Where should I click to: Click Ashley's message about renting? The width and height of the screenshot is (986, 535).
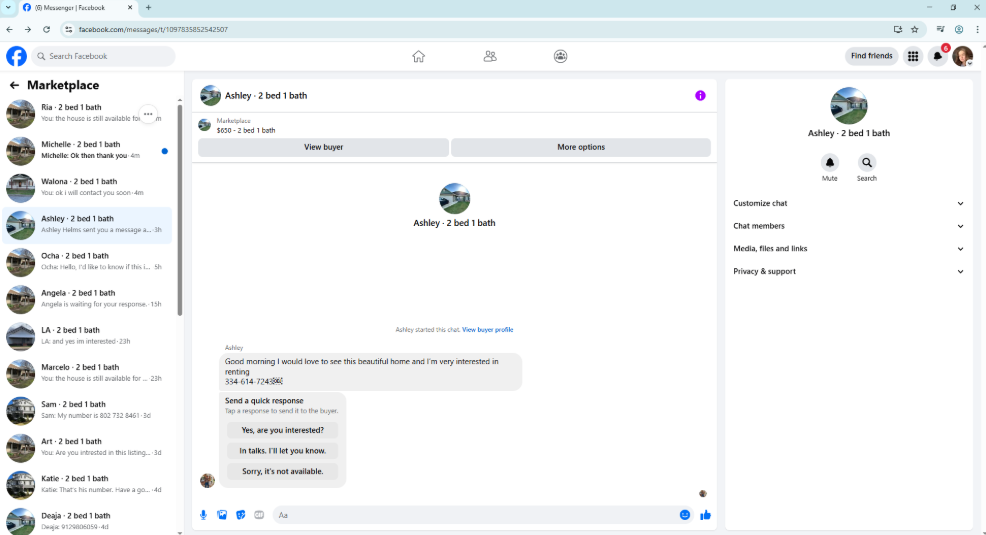click(370, 372)
